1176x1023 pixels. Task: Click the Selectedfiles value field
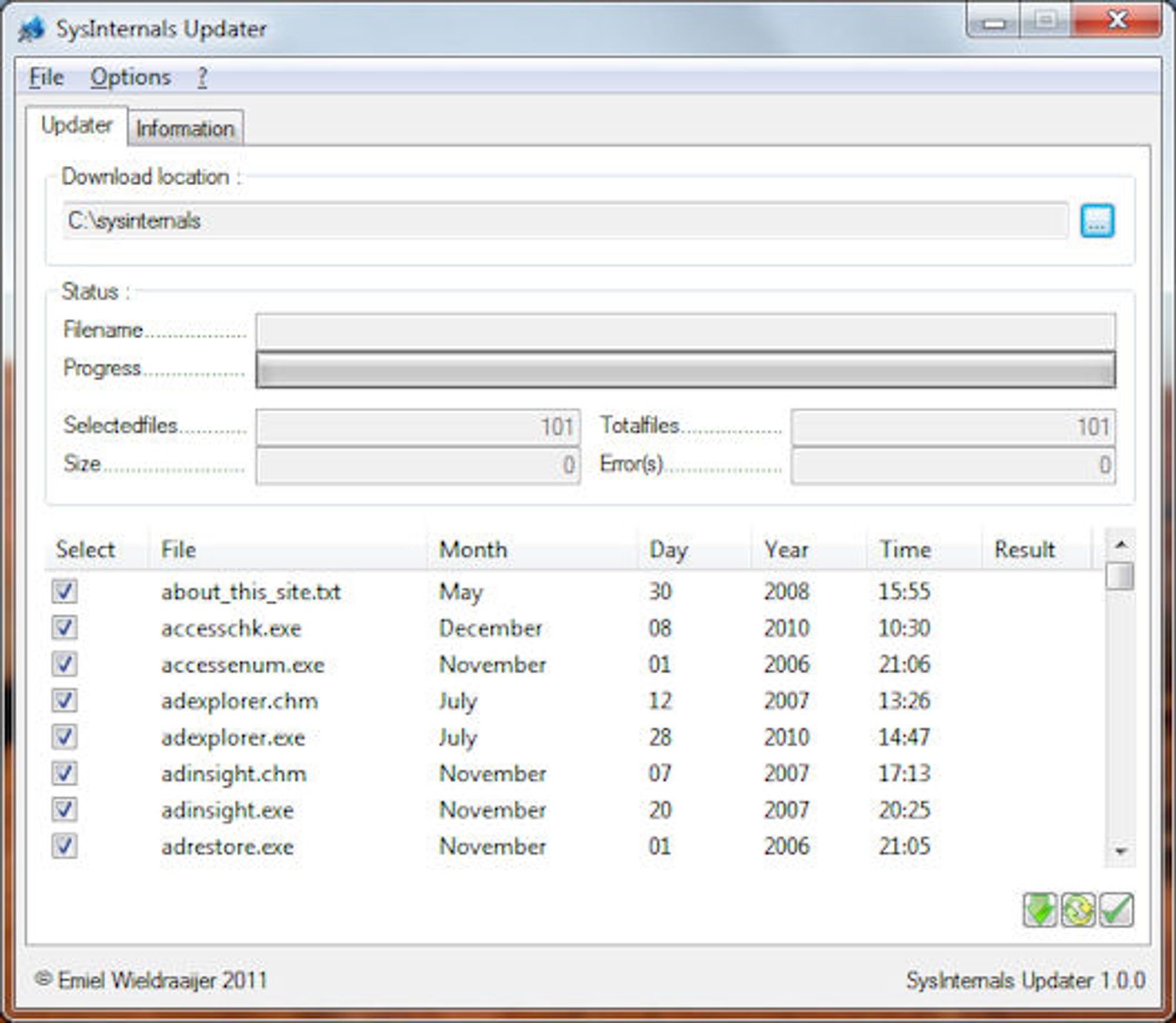418,427
